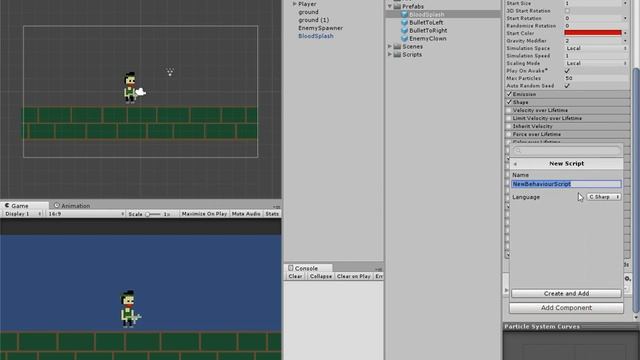Click the search magnifier icon in Add Component popup

click(x=518, y=151)
